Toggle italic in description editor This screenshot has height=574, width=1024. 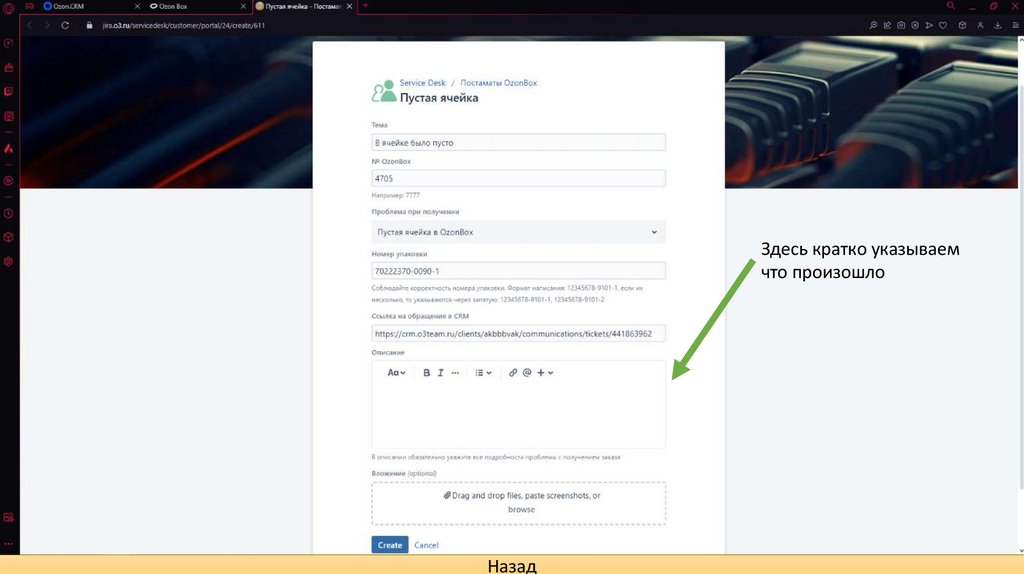point(441,373)
